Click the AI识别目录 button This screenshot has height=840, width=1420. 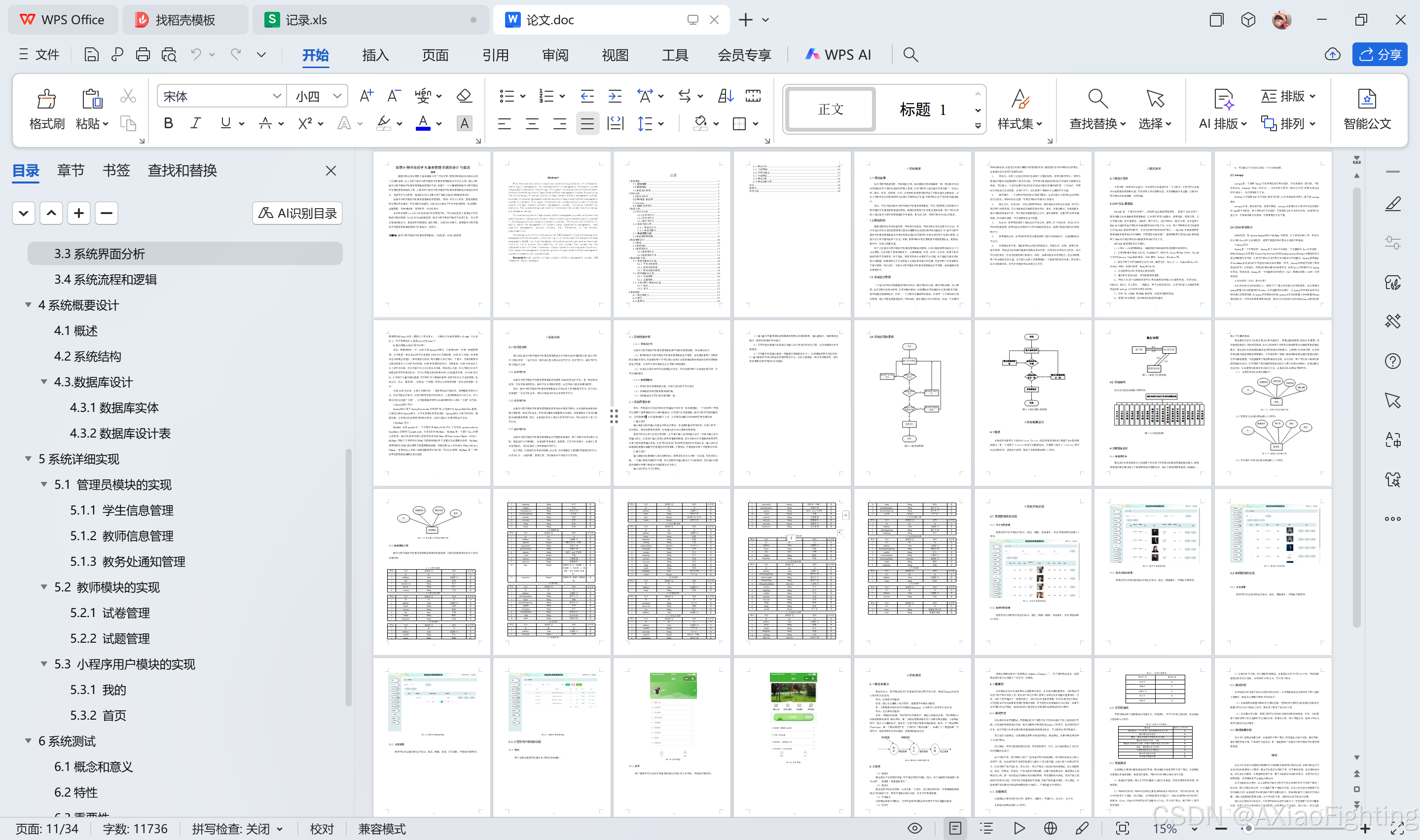point(298,213)
